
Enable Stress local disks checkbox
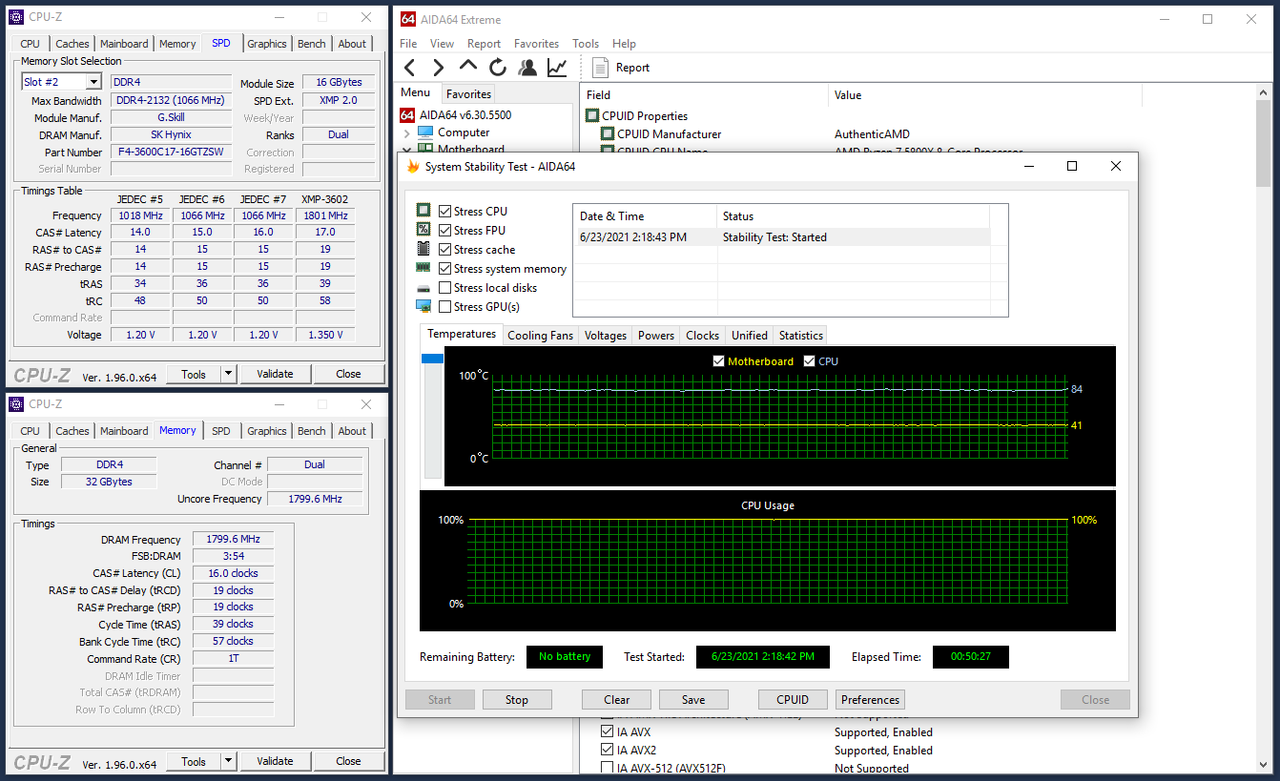tap(445, 288)
